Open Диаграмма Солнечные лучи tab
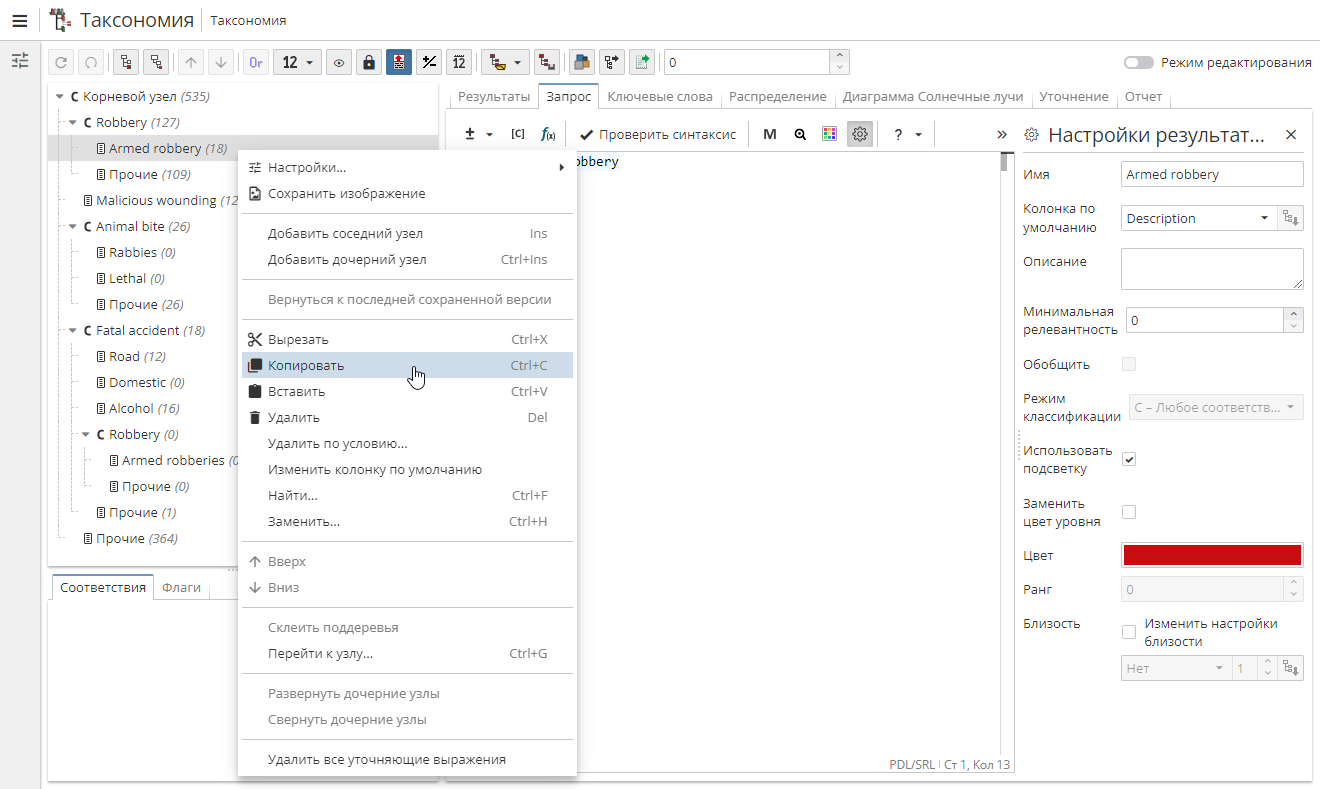Image resolution: width=1320 pixels, height=789 pixels. (933, 96)
